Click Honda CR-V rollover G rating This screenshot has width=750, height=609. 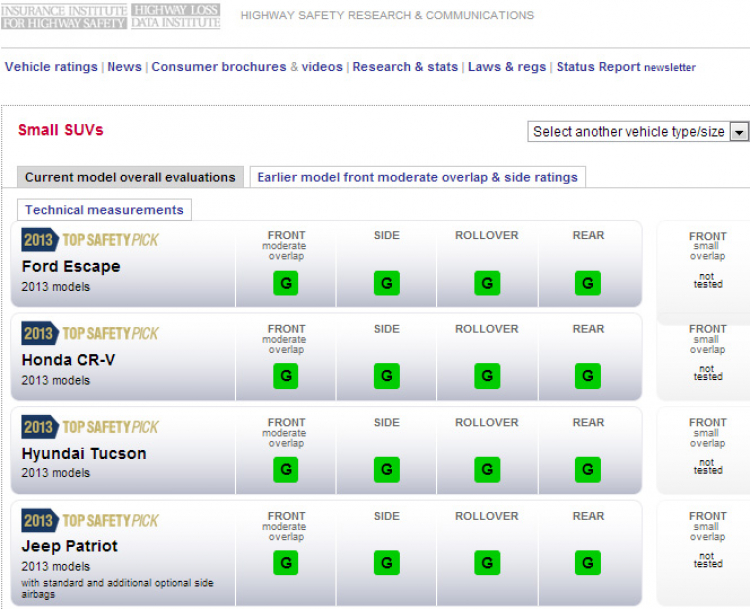(x=487, y=376)
